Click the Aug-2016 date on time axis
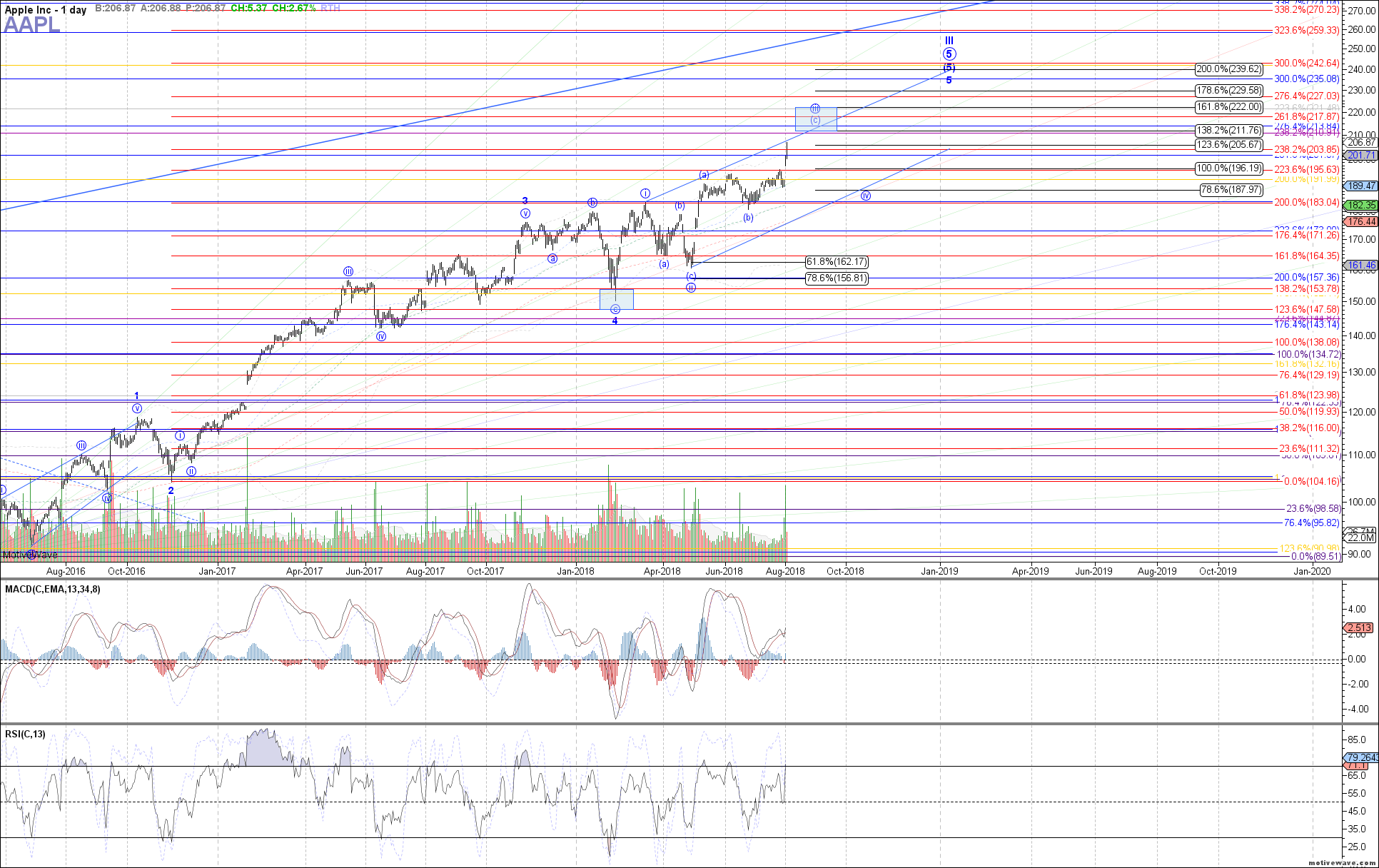The image size is (1379, 868). (66, 571)
